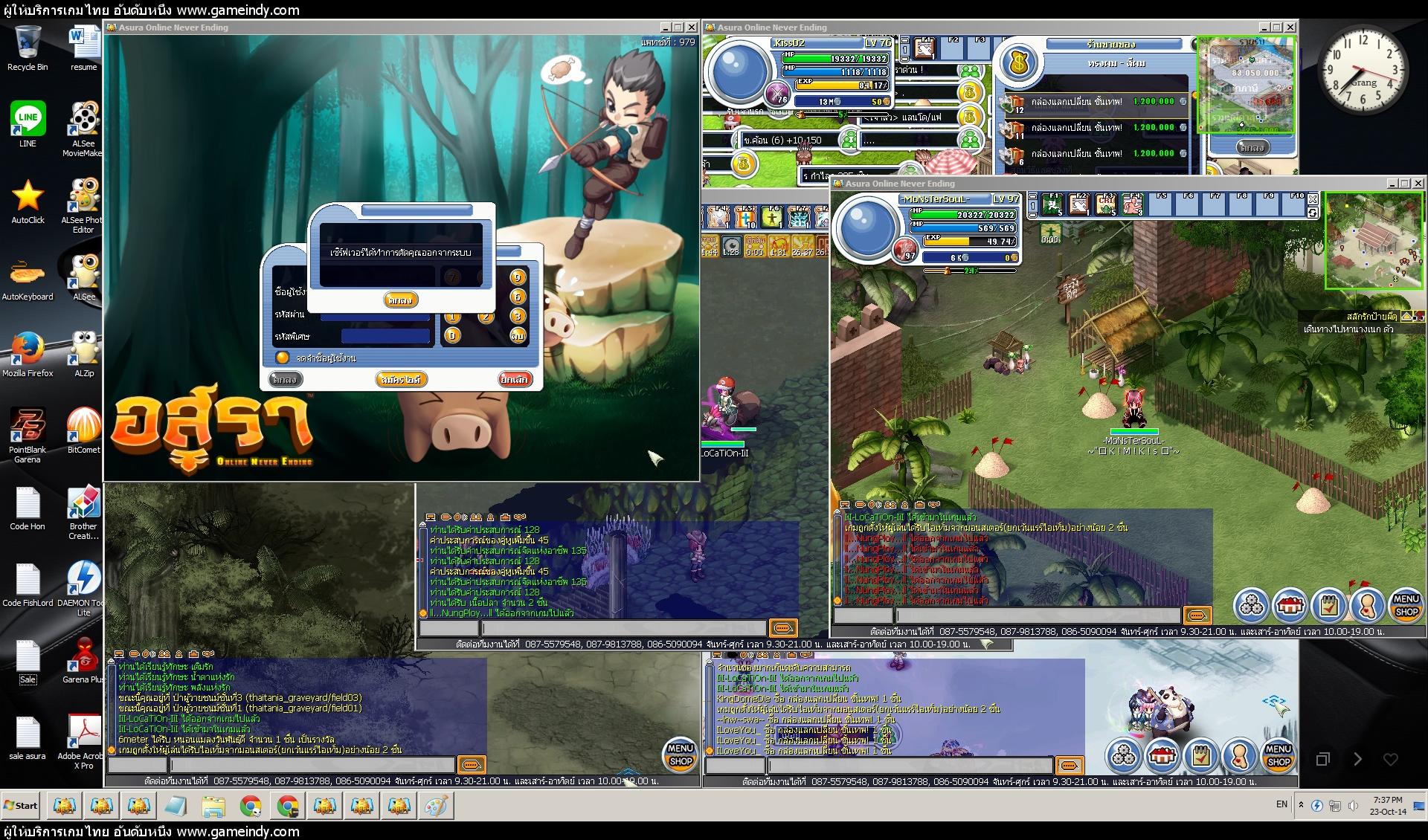
Task: Click chat send button in middle game window
Action: point(783,628)
